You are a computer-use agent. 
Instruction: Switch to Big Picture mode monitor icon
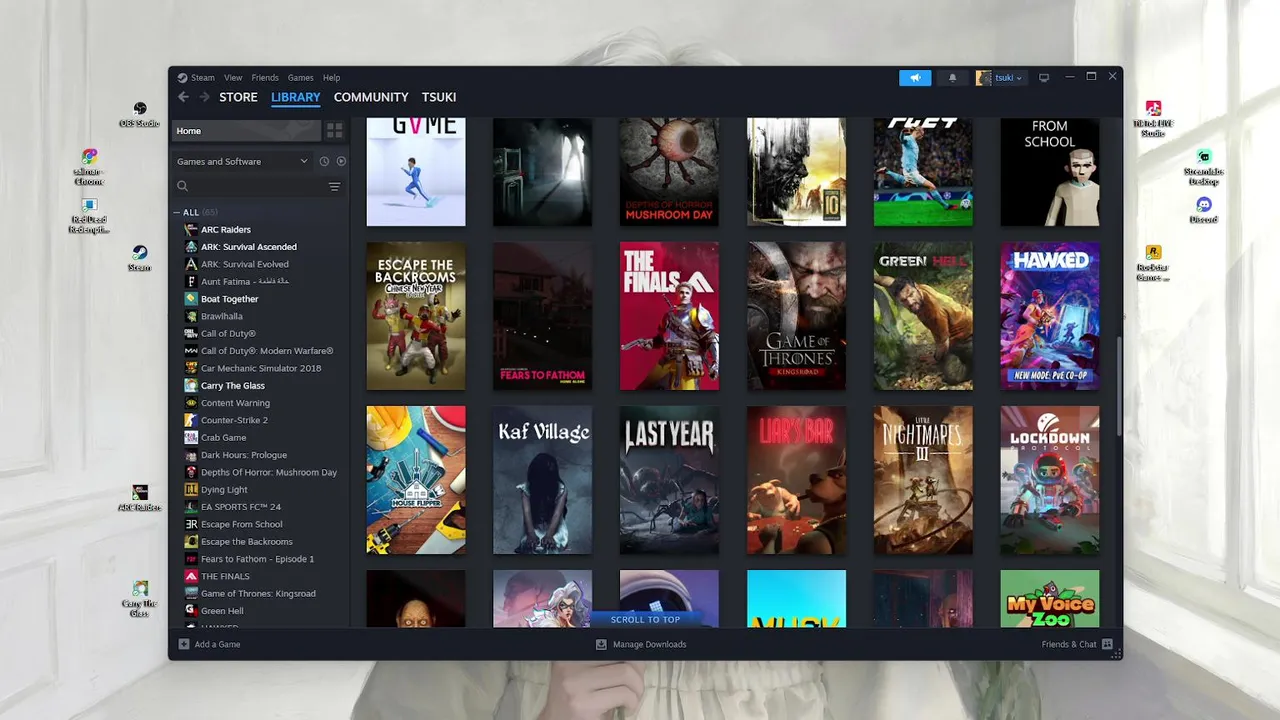point(1044,77)
